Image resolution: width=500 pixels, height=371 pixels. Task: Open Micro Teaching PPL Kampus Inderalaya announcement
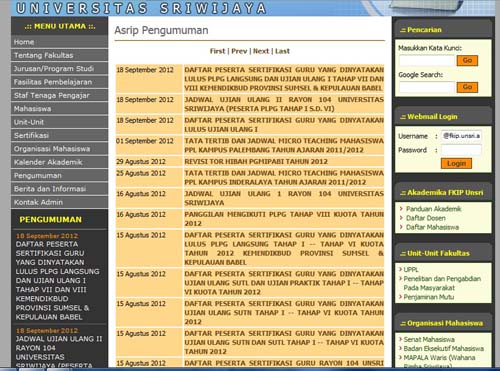(x=284, y=178)
